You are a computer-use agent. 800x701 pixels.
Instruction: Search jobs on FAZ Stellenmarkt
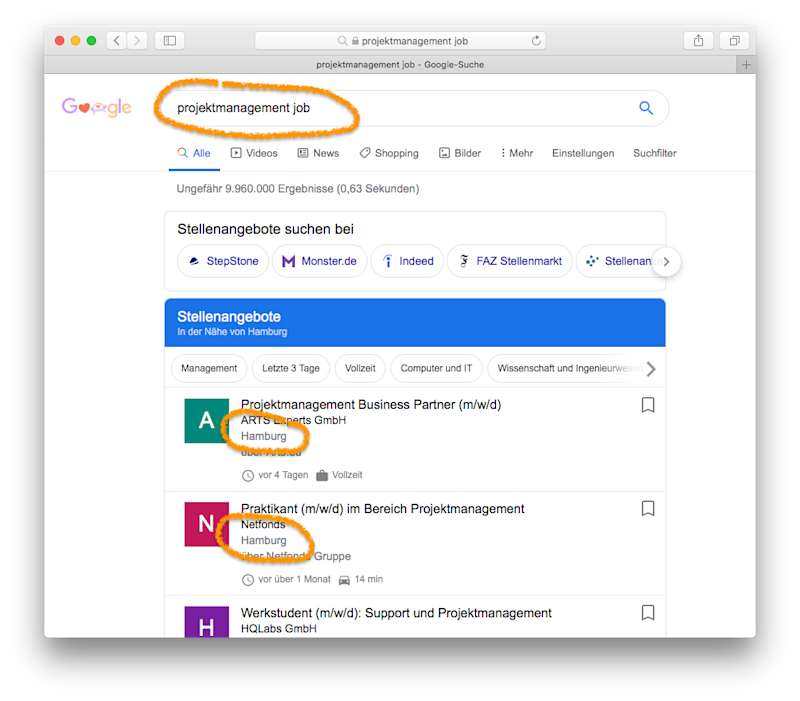coord(510,261)
